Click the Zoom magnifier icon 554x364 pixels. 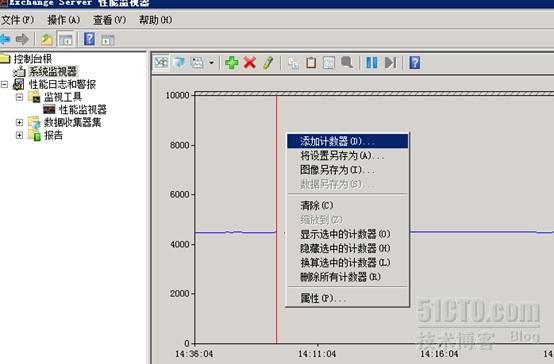click(347, 63)
